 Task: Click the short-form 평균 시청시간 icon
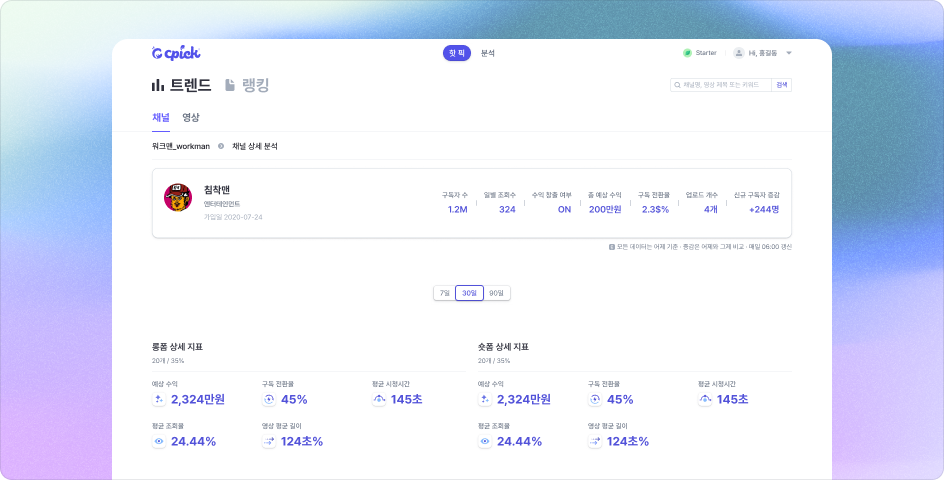pyautogui.click(x=705, y=399)
